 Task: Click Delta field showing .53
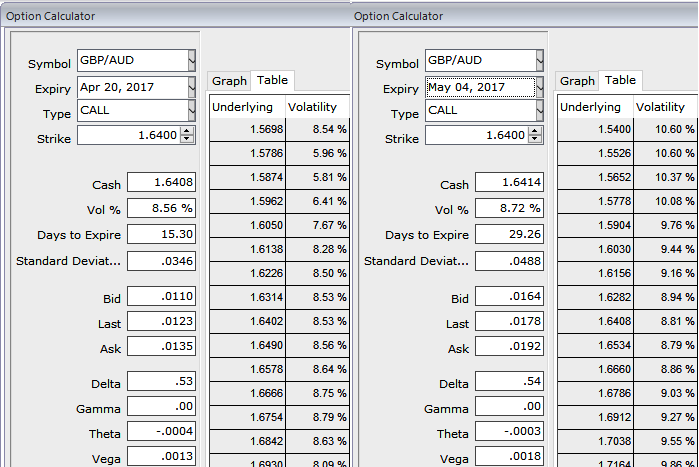coord(161,381)
